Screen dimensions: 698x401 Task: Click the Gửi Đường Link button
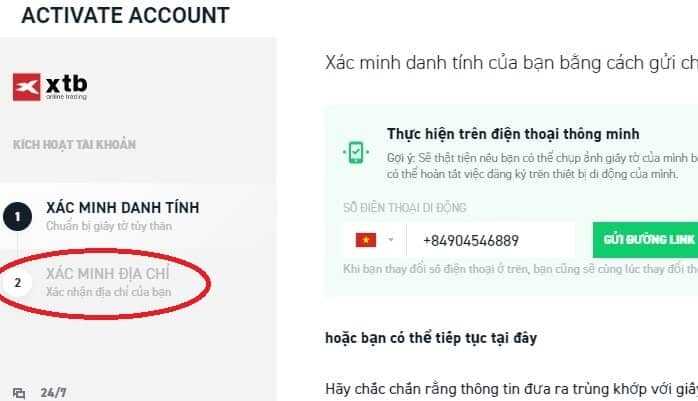[x=645, y=240]
